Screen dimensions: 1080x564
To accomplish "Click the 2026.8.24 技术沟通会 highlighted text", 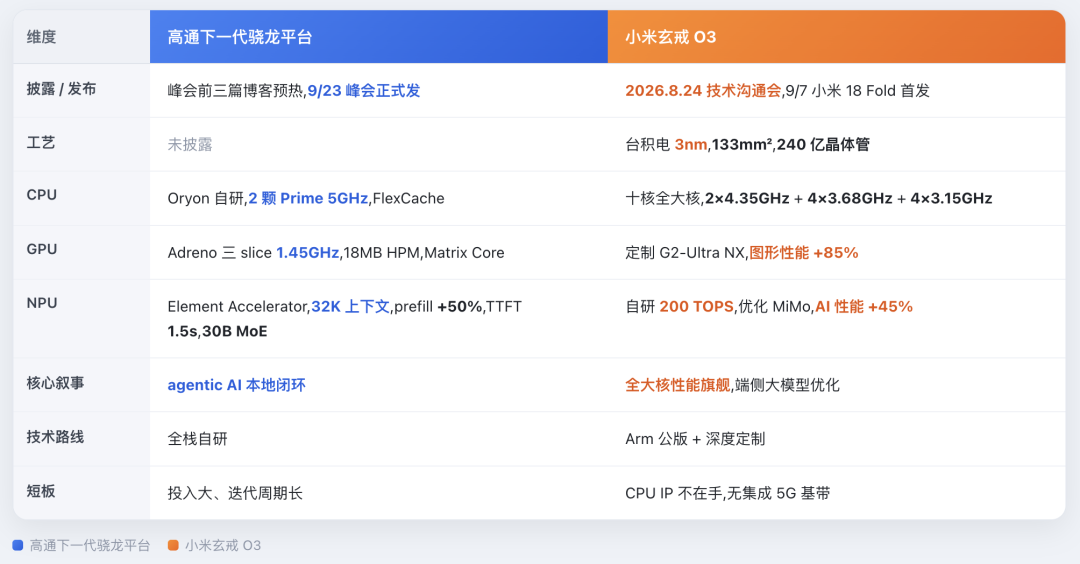I will coord(703,91).
